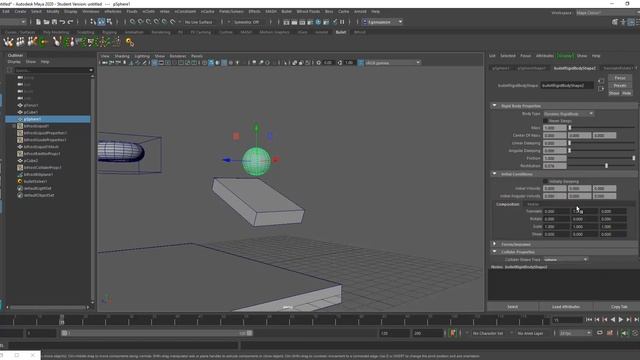Click the Redo arrow icon

pyautogui.click(x=70, y=22)
